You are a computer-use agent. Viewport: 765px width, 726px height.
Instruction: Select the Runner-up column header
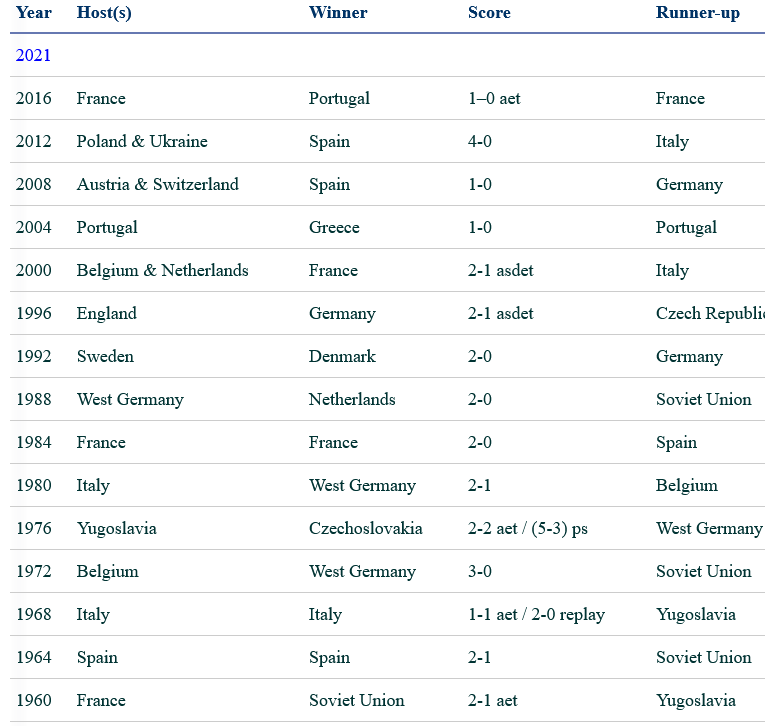[x=698, y=13]
